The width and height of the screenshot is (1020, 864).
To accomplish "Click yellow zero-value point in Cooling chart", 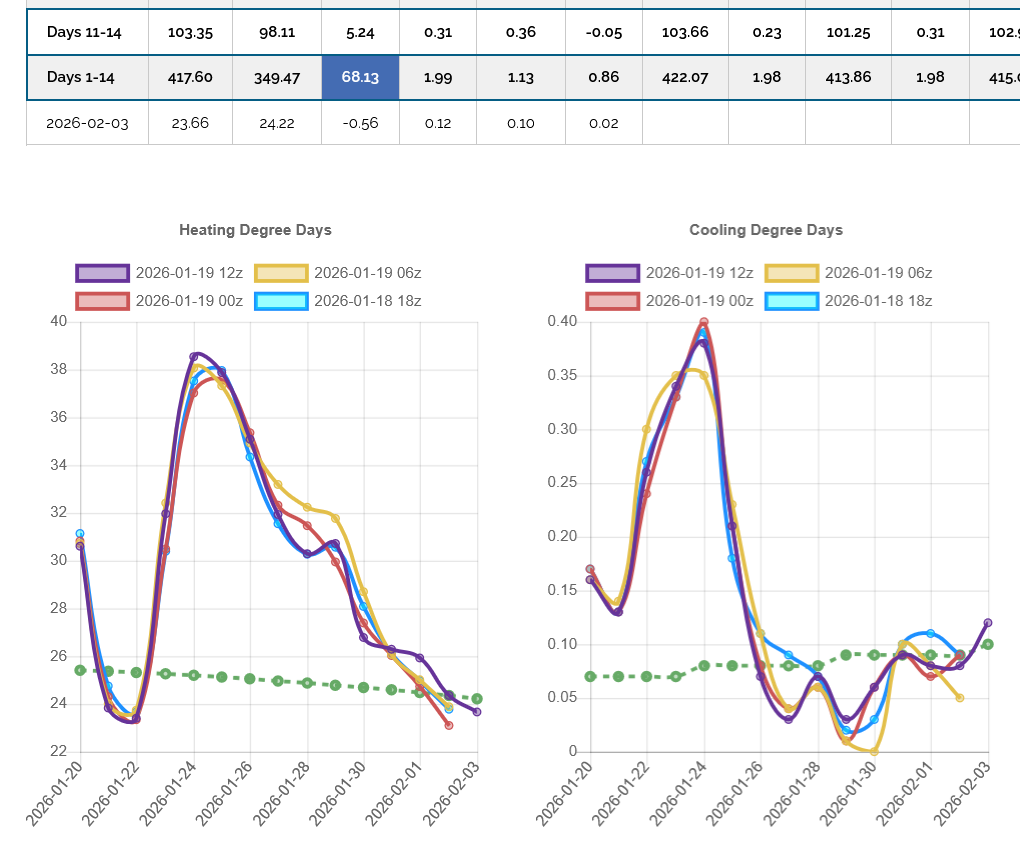I will pos(874,751).
